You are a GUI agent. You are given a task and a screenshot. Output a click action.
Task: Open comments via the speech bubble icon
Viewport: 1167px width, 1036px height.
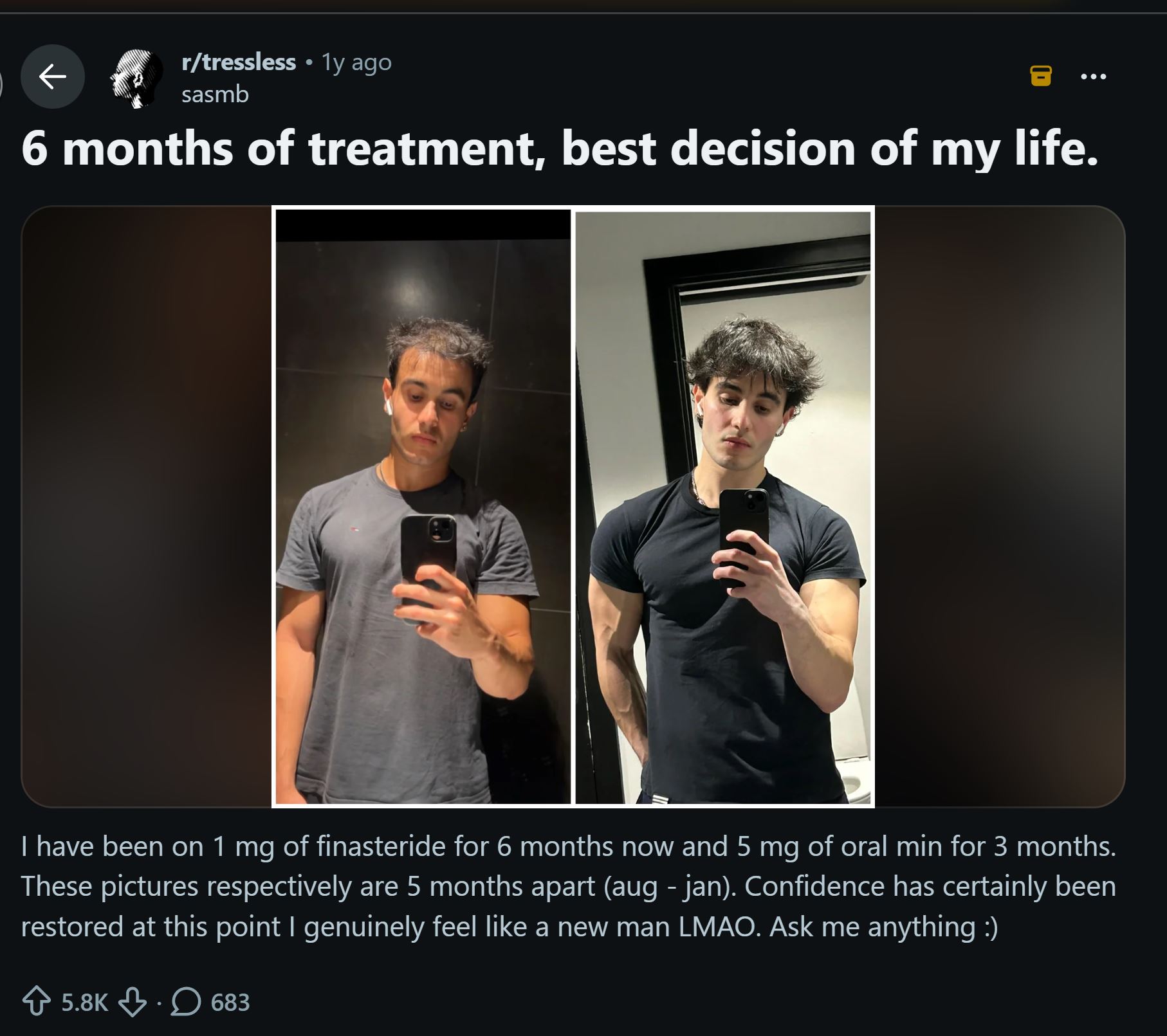pyautogui.click(x=186, y=1003)
